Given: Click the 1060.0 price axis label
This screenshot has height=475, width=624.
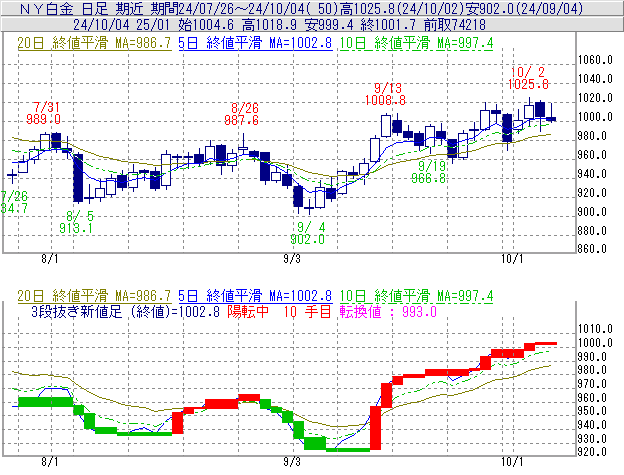Looking at the screenshot, I should coord(595,60).
